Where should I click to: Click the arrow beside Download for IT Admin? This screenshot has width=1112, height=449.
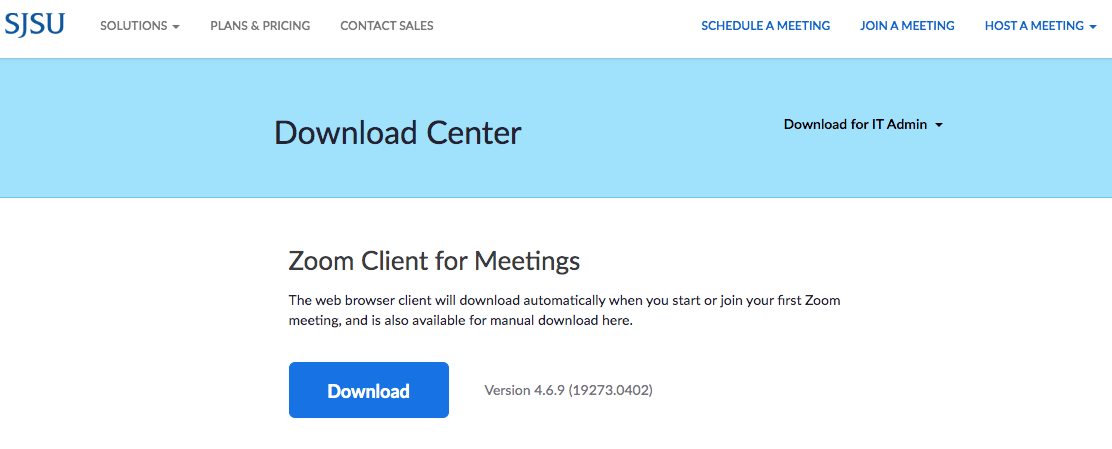coord(939,125)
